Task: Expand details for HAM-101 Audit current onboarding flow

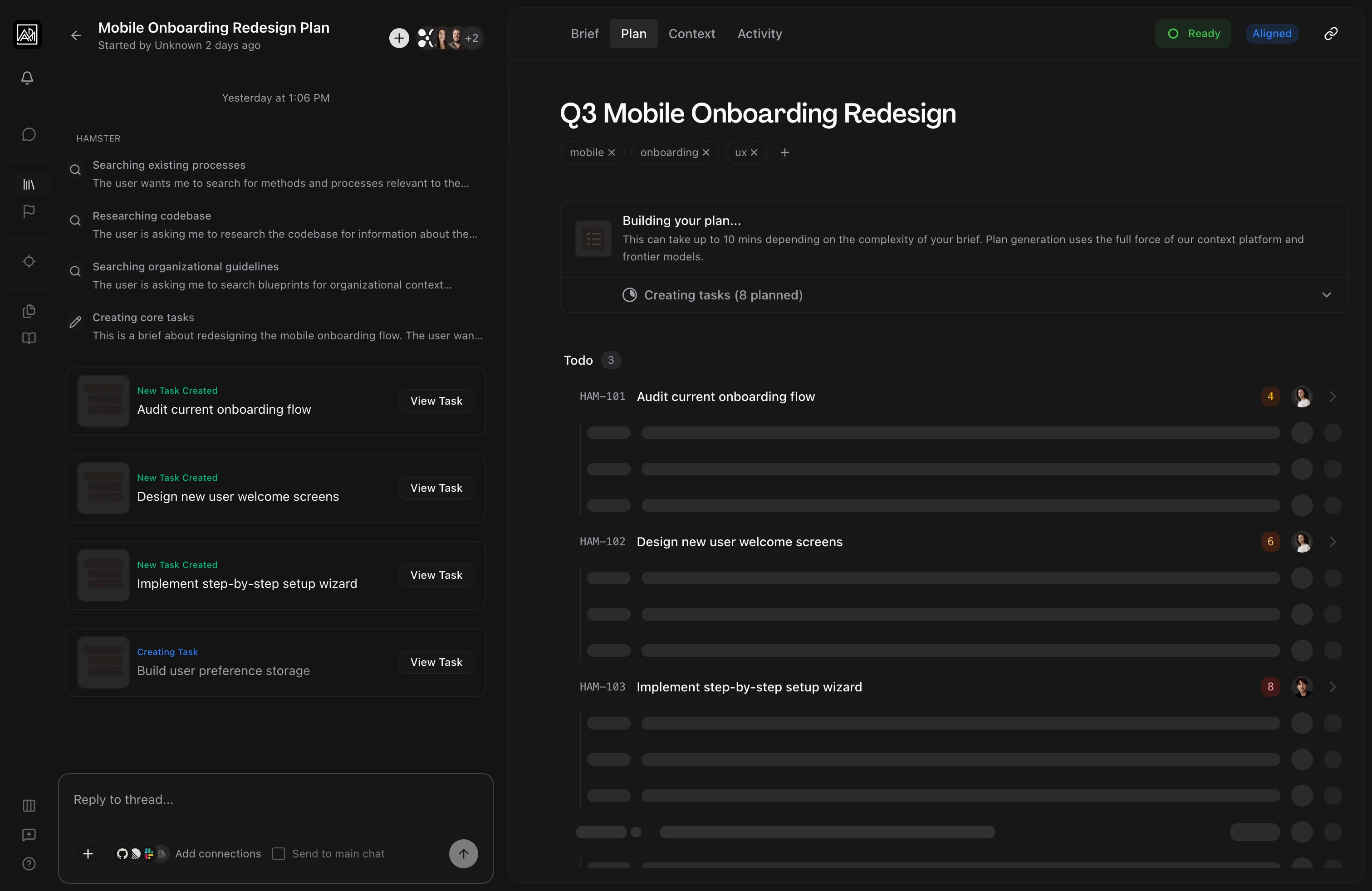Action: [1333, 397]
